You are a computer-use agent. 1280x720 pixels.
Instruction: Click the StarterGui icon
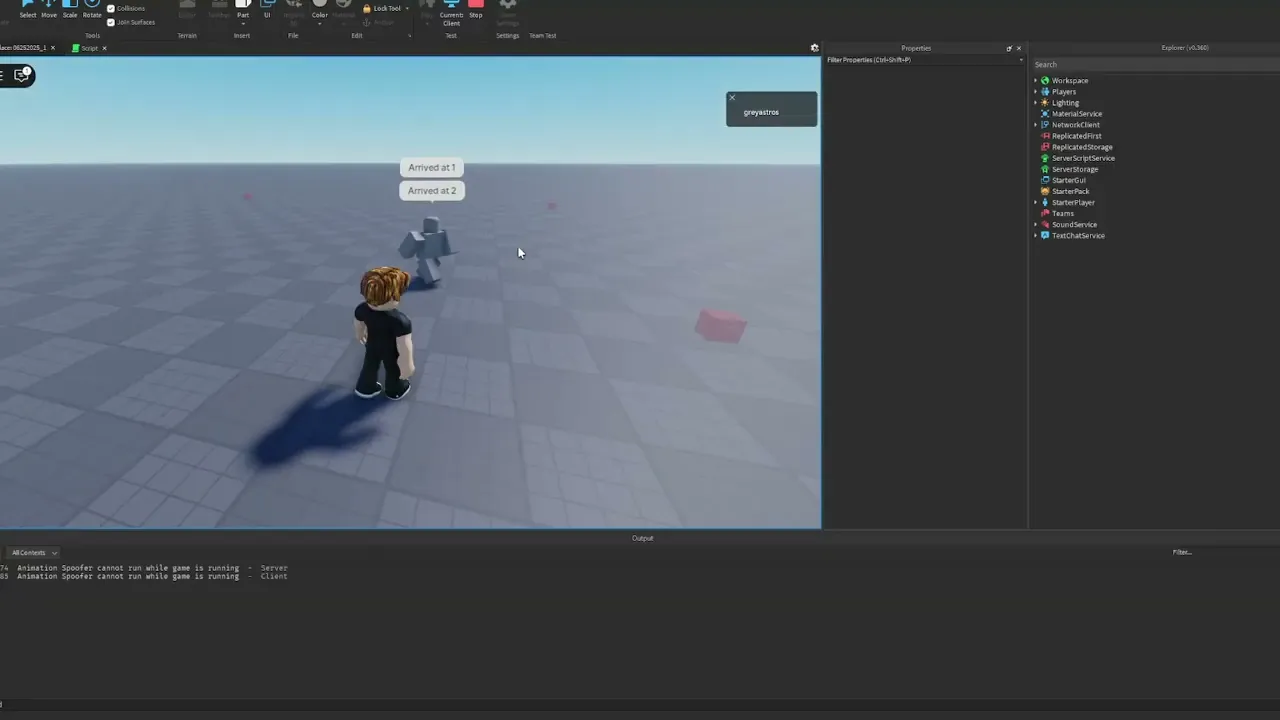click(x=1045, y=180)
